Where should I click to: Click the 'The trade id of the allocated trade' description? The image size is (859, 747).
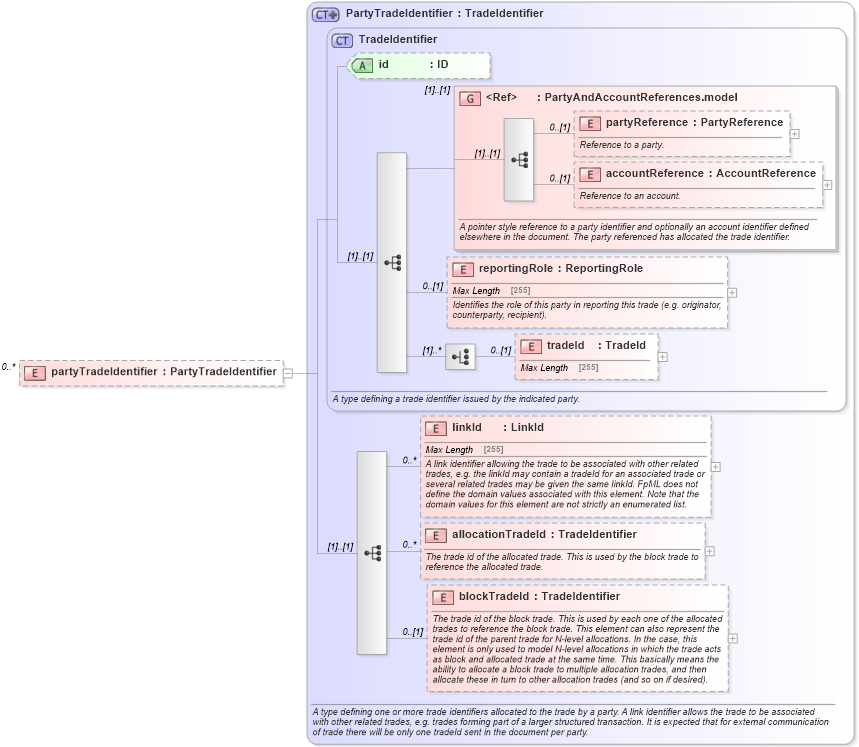pyautogui.click(x=562, y=562)
